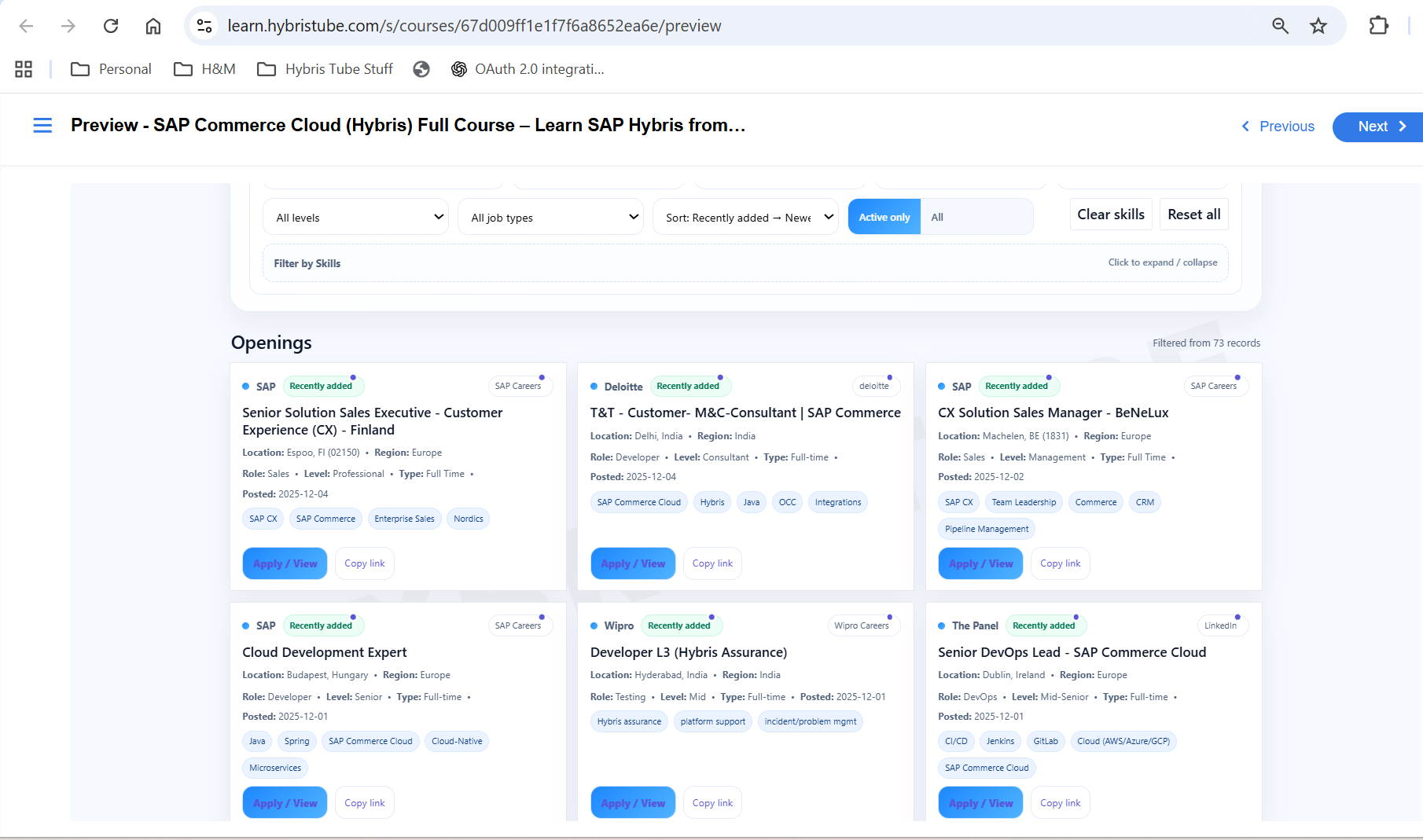The image size is (1423, 840).
Task: Expand the All levels dropdown
Action: coord(355,217)
